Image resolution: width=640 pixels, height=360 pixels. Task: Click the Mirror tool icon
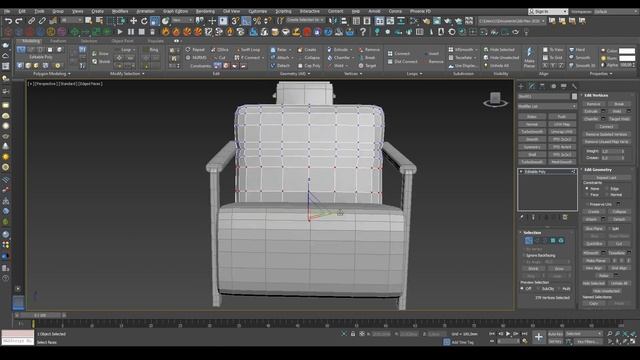pyautogui.click(x=333, y=21)
